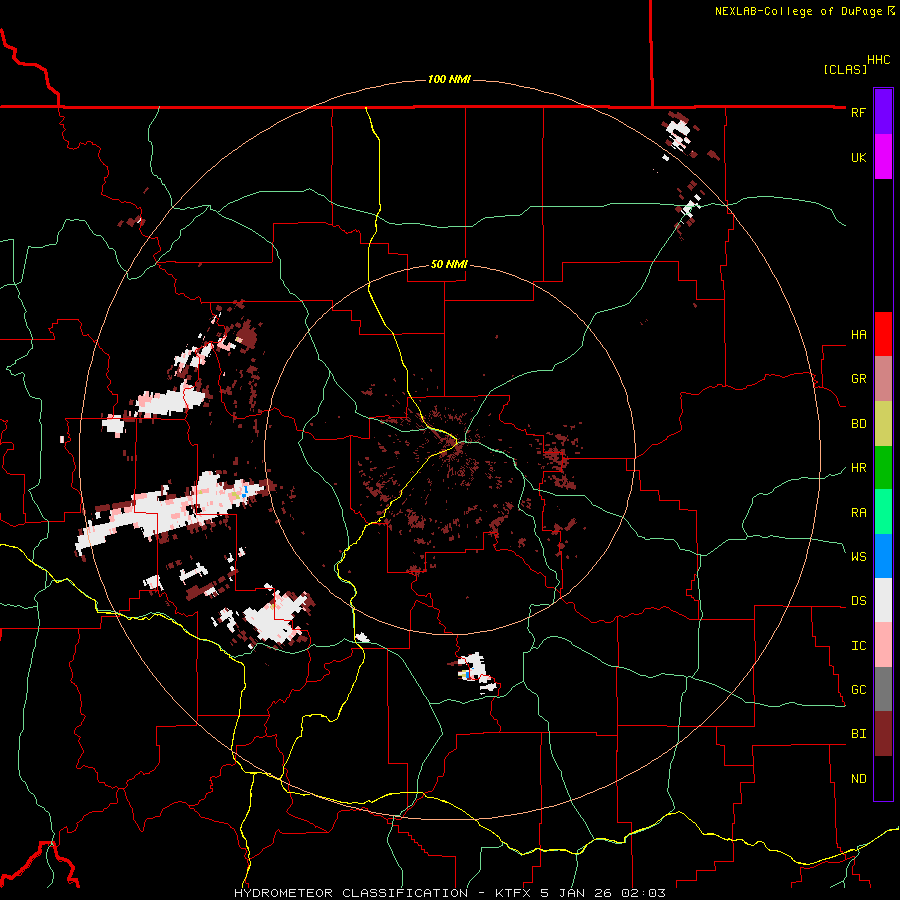Click the ND black legend swatch
The width and height of the screenshot is (900, 900).
(x=883, y=778)
